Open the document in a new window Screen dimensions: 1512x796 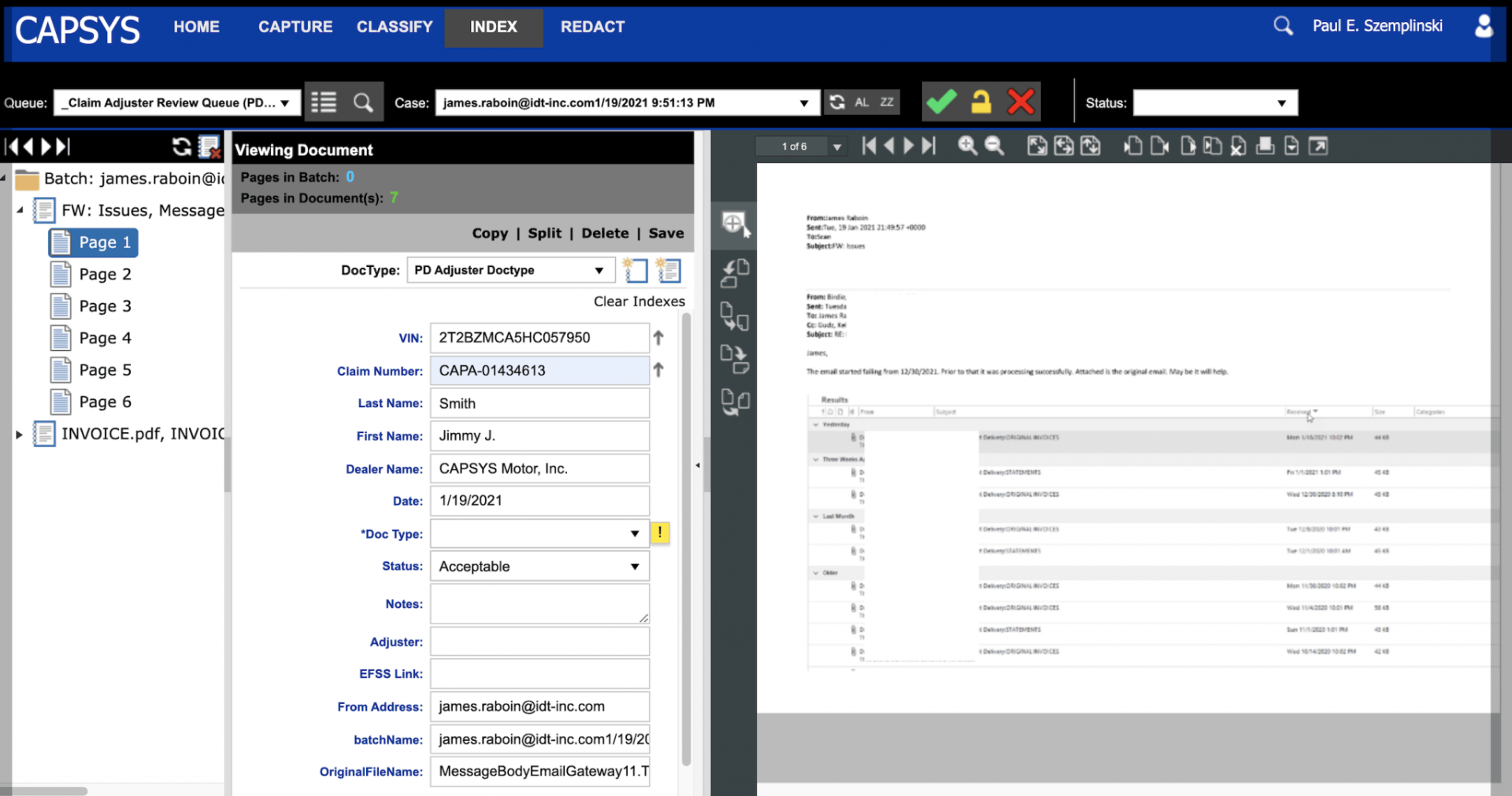(1318, 146)
